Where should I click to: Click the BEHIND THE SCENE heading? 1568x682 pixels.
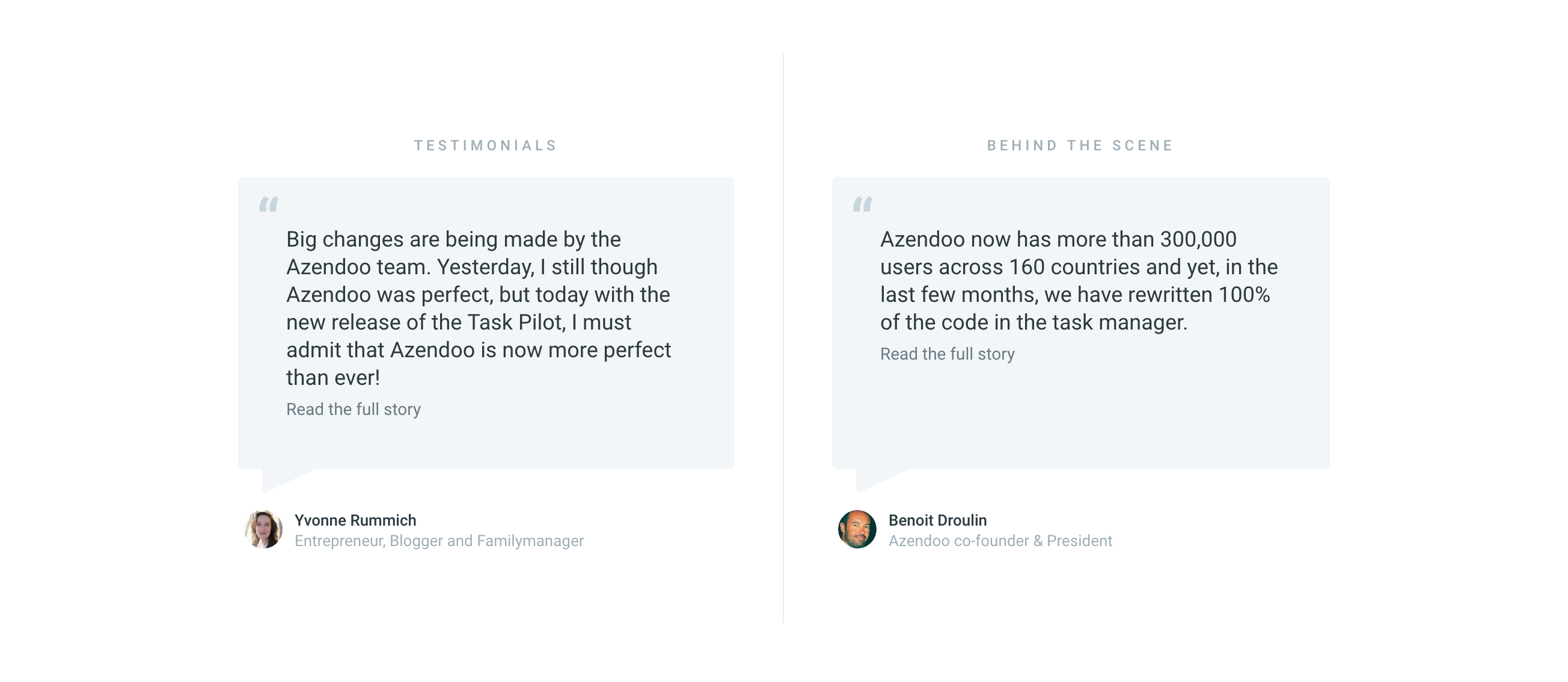pyautogui.click(x=1080, y=146)
